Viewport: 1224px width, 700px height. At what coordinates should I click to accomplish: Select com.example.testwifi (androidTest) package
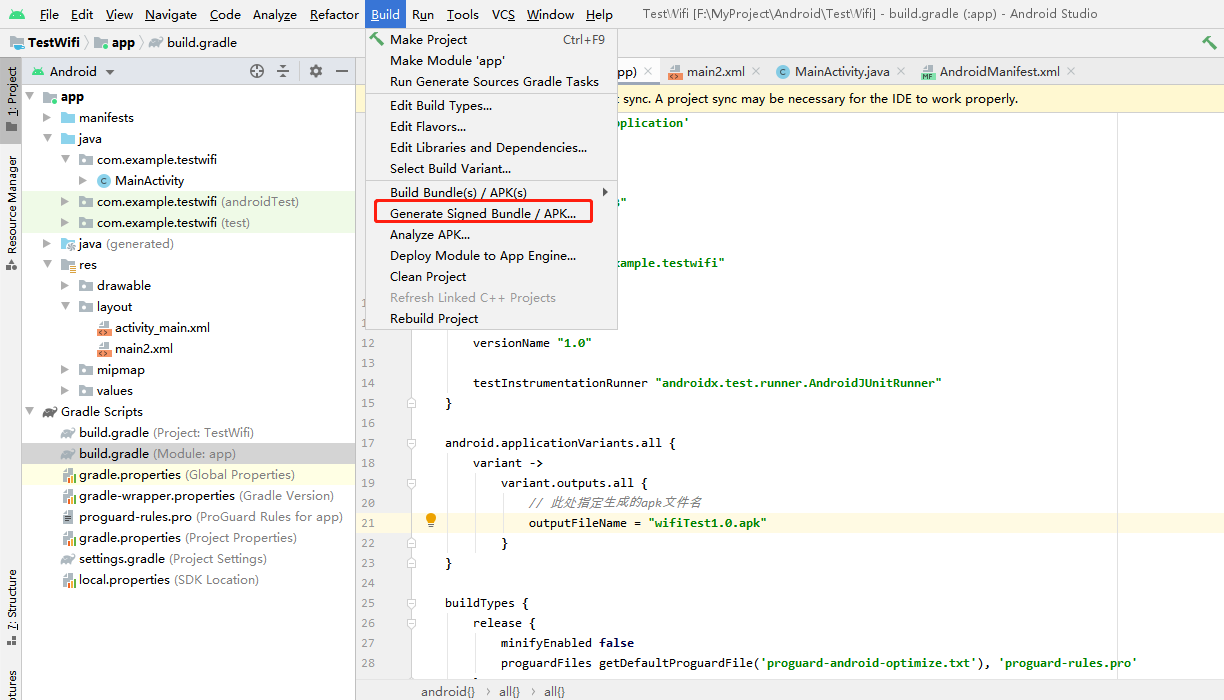pyautogui.click(x=188, y=202)
